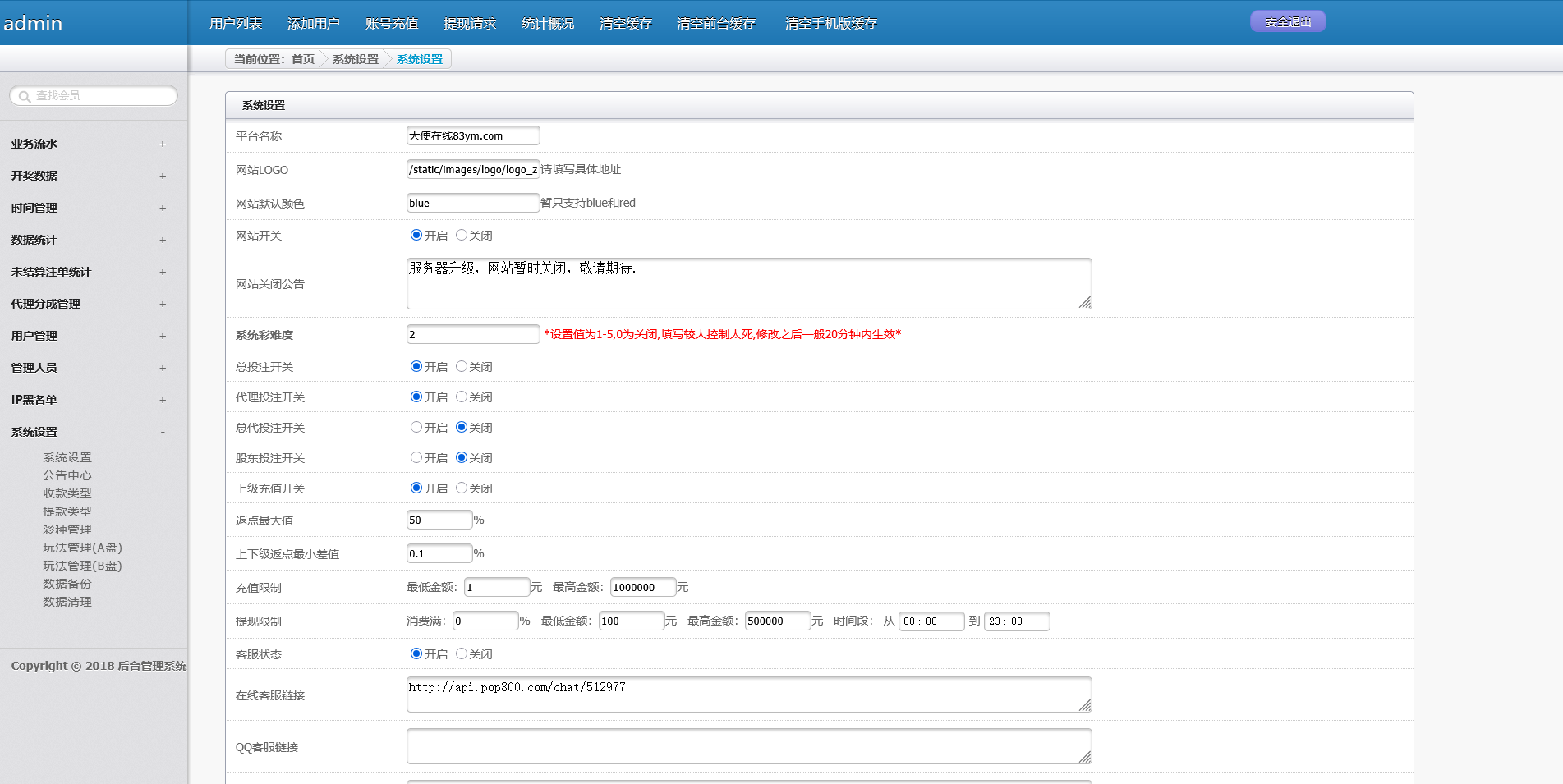Screen dimensions: 1563x784
Task: Click the 安全退出 logout button
Action: 1288,22
